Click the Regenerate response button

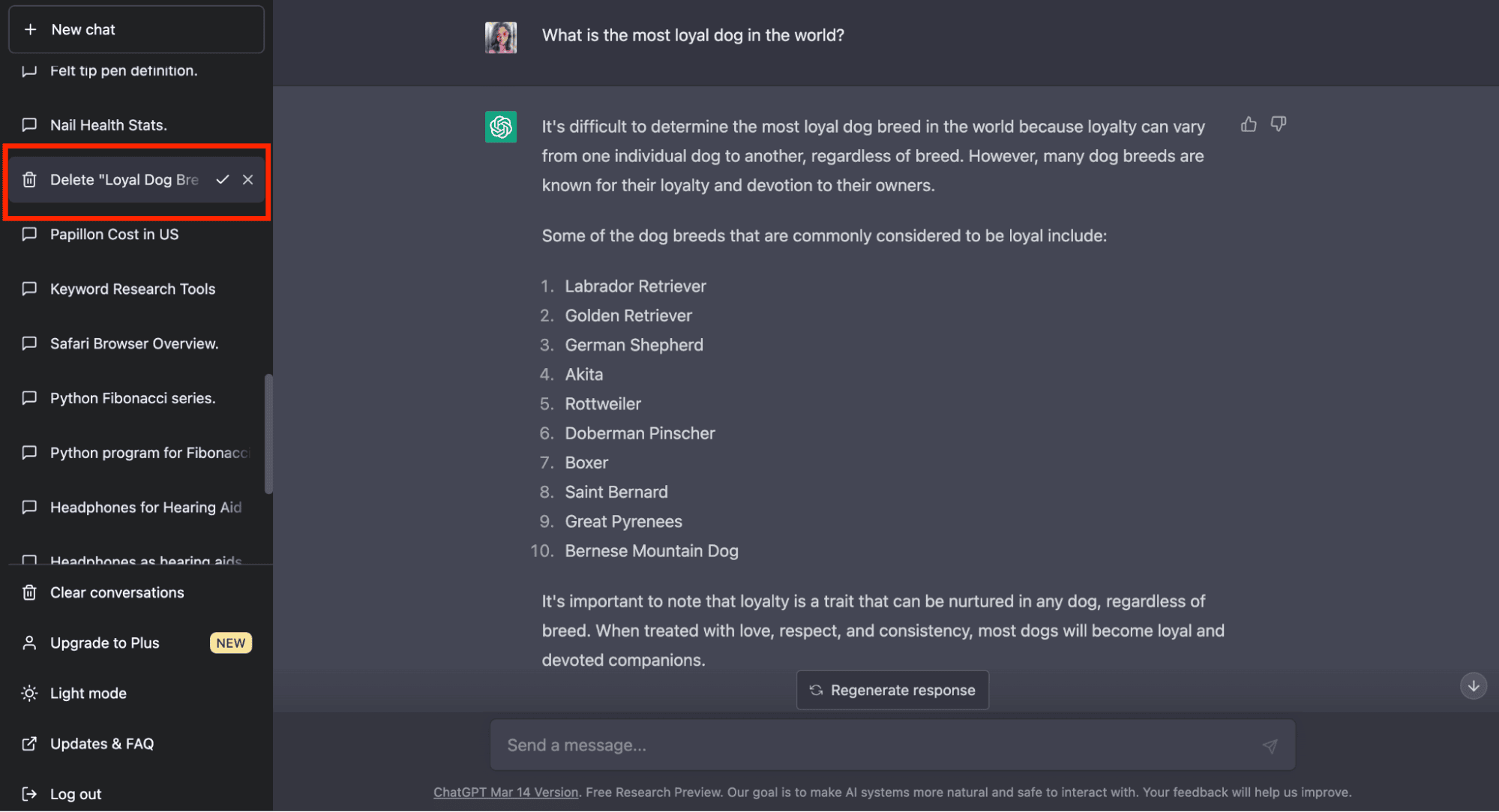click(892, 691)
